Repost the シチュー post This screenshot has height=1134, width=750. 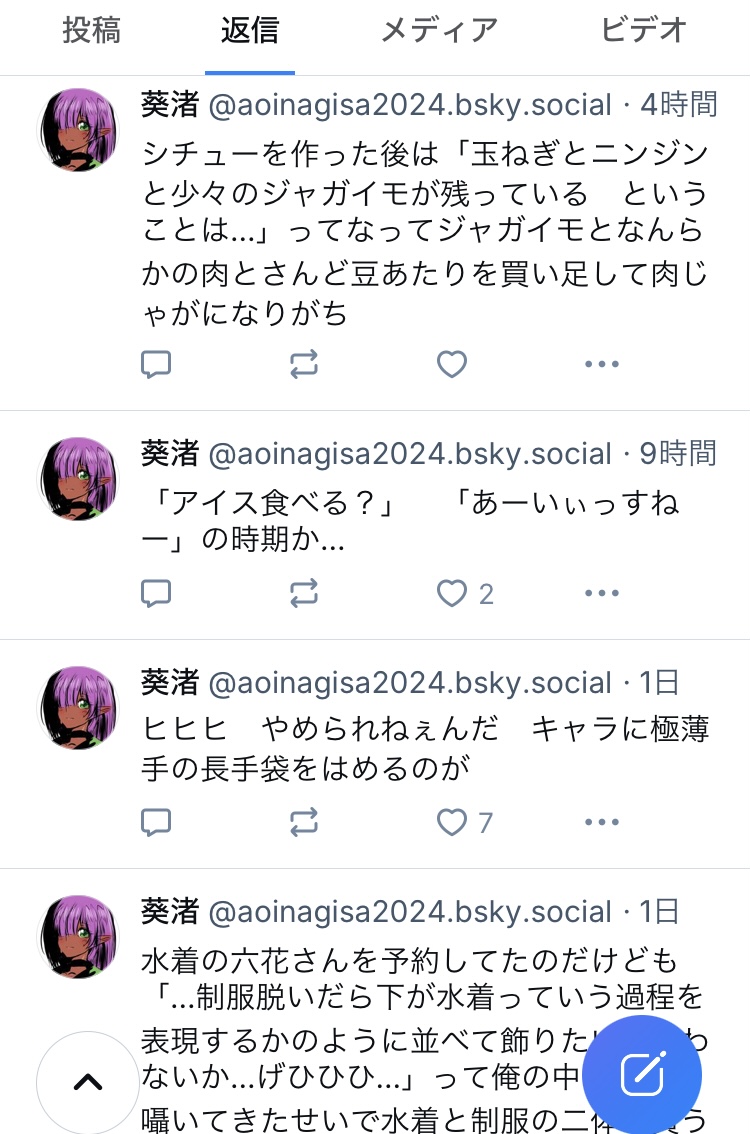tap(304, 364)
